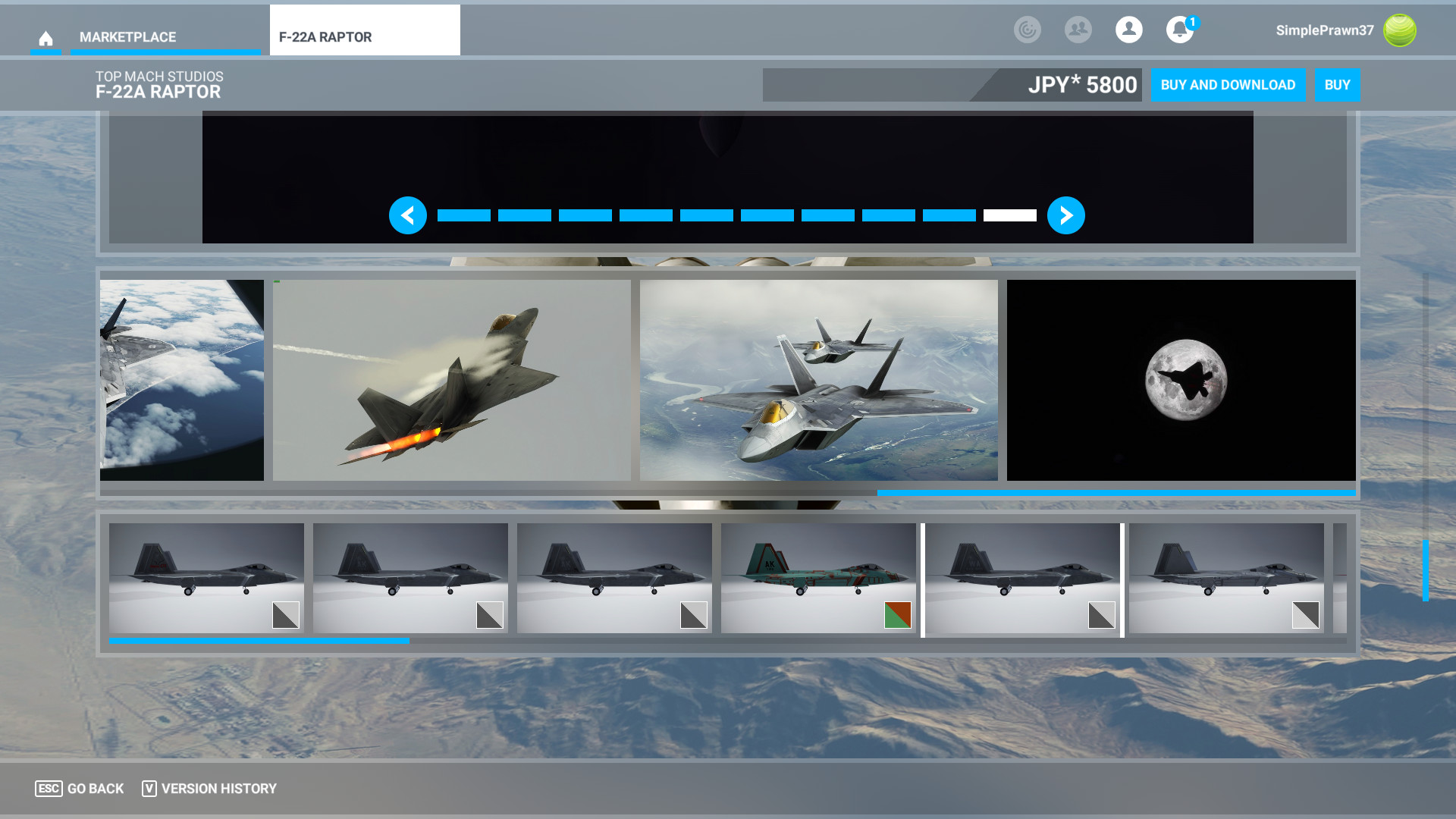Image resolution: width=1456 pixels, height=819 pixels.
Task: Click Go Back at bottom
Action: 80,789
